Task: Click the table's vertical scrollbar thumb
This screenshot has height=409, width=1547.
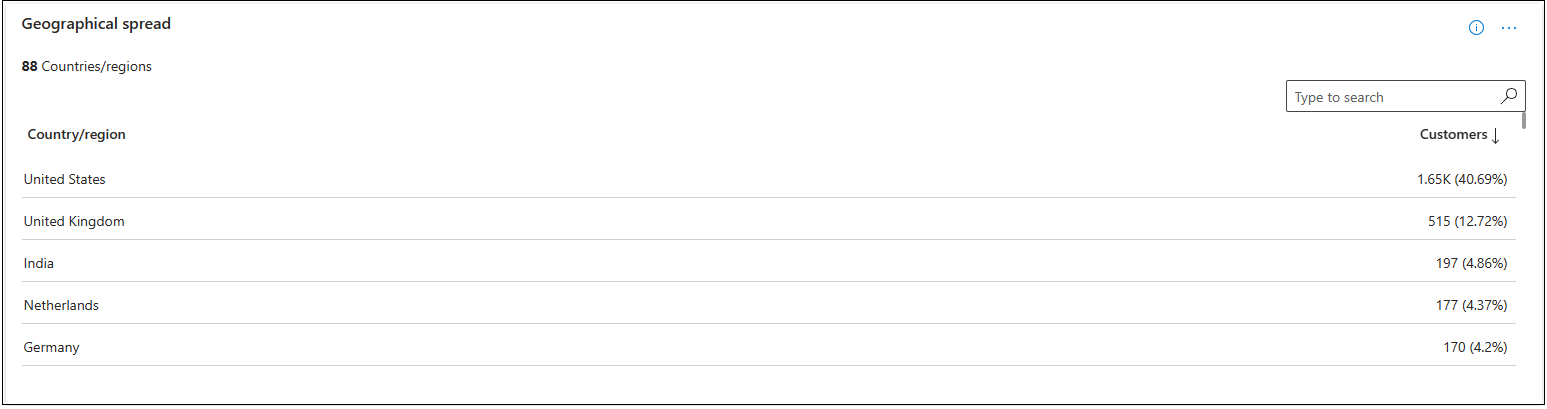Action: [1523, 121]
